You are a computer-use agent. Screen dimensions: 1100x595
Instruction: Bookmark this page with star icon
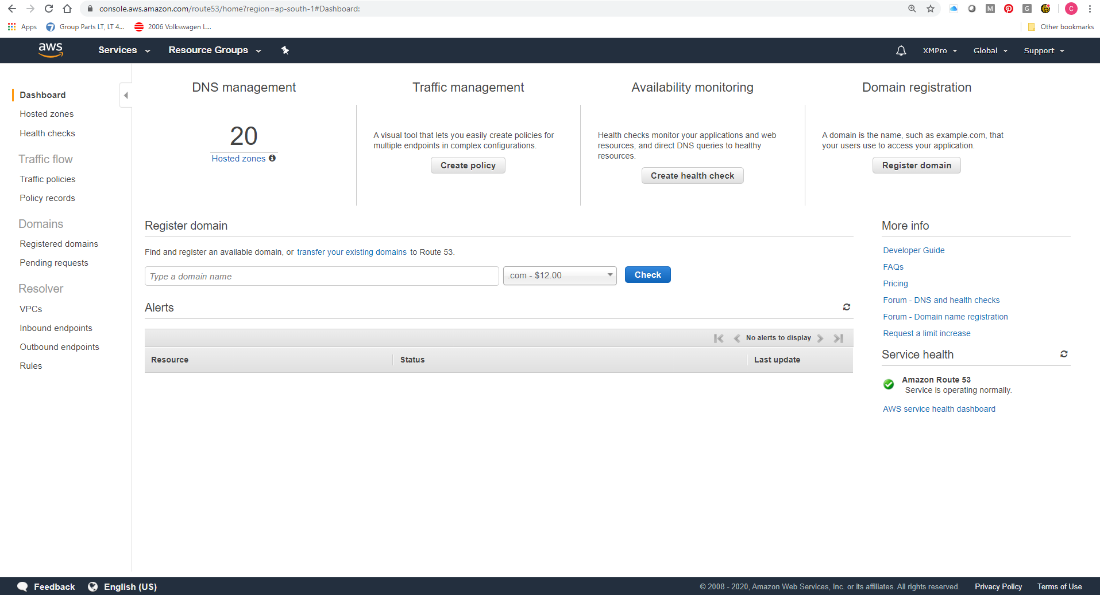930,8
